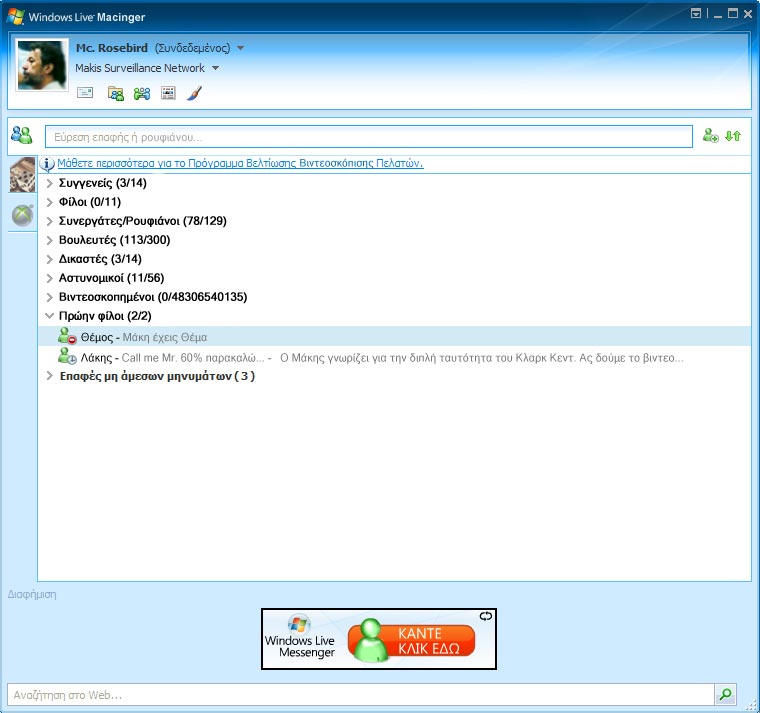Click the Αναζήτηση στο Web input field
Image resolution: width=760 pixels, height=713 pixels.
361,695
